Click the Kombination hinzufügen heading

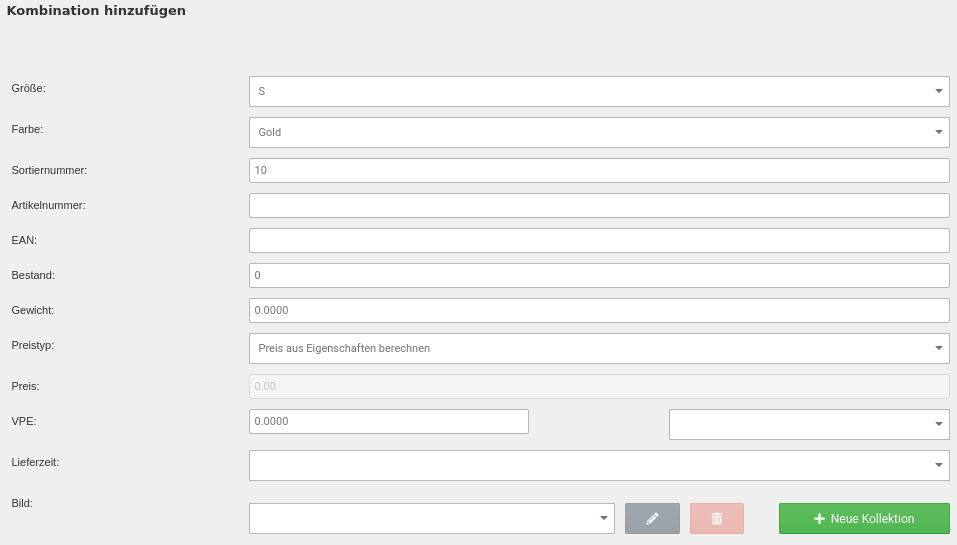(x=96, y=11)
